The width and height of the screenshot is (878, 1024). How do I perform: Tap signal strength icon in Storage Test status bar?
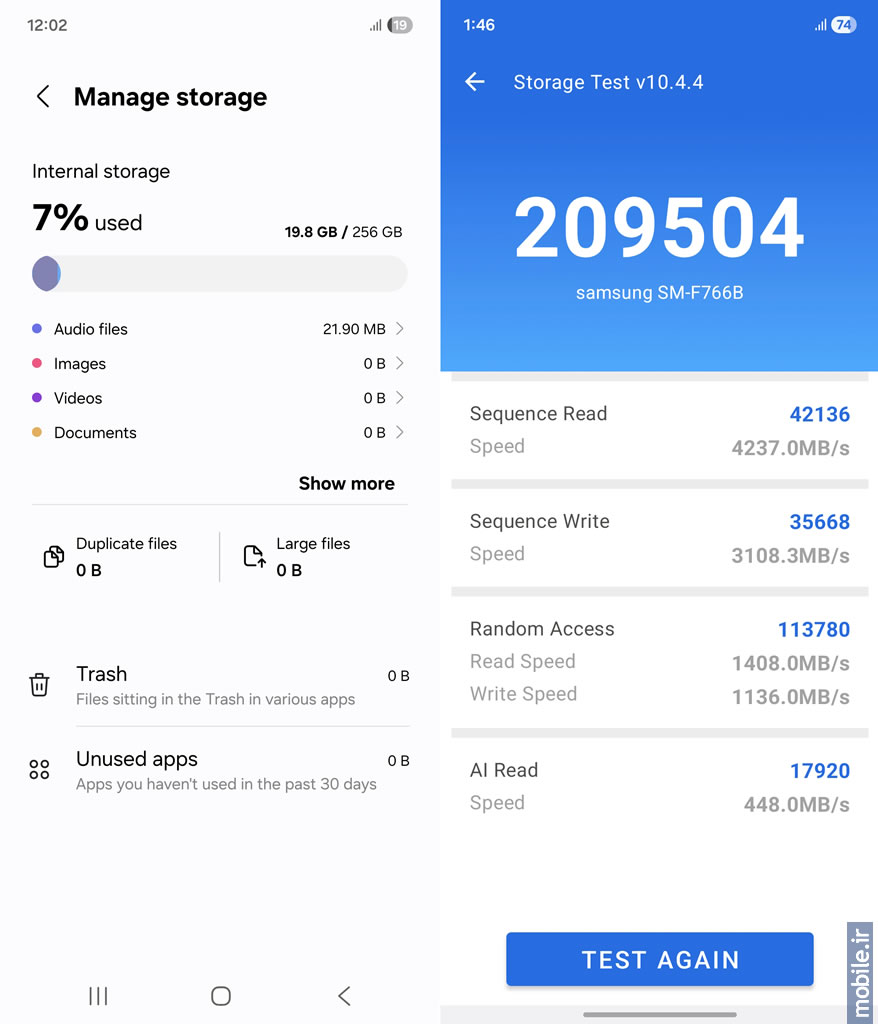[821, 25]
